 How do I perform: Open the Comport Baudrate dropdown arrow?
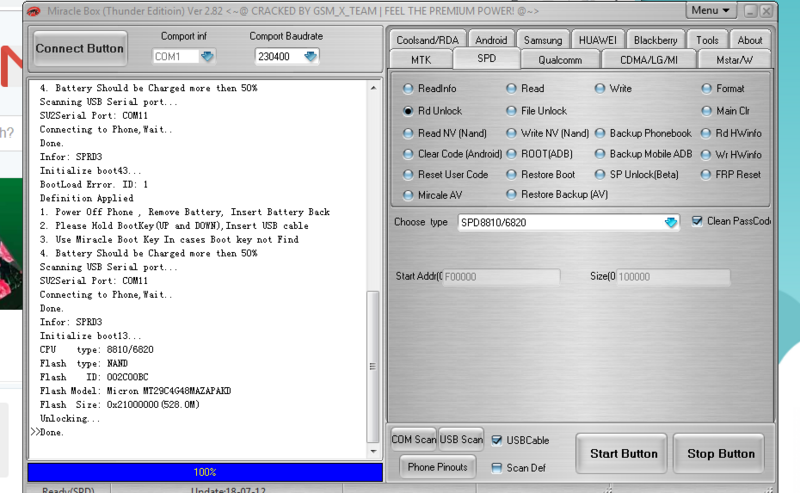pyautogui.click(x=310, y=56)
